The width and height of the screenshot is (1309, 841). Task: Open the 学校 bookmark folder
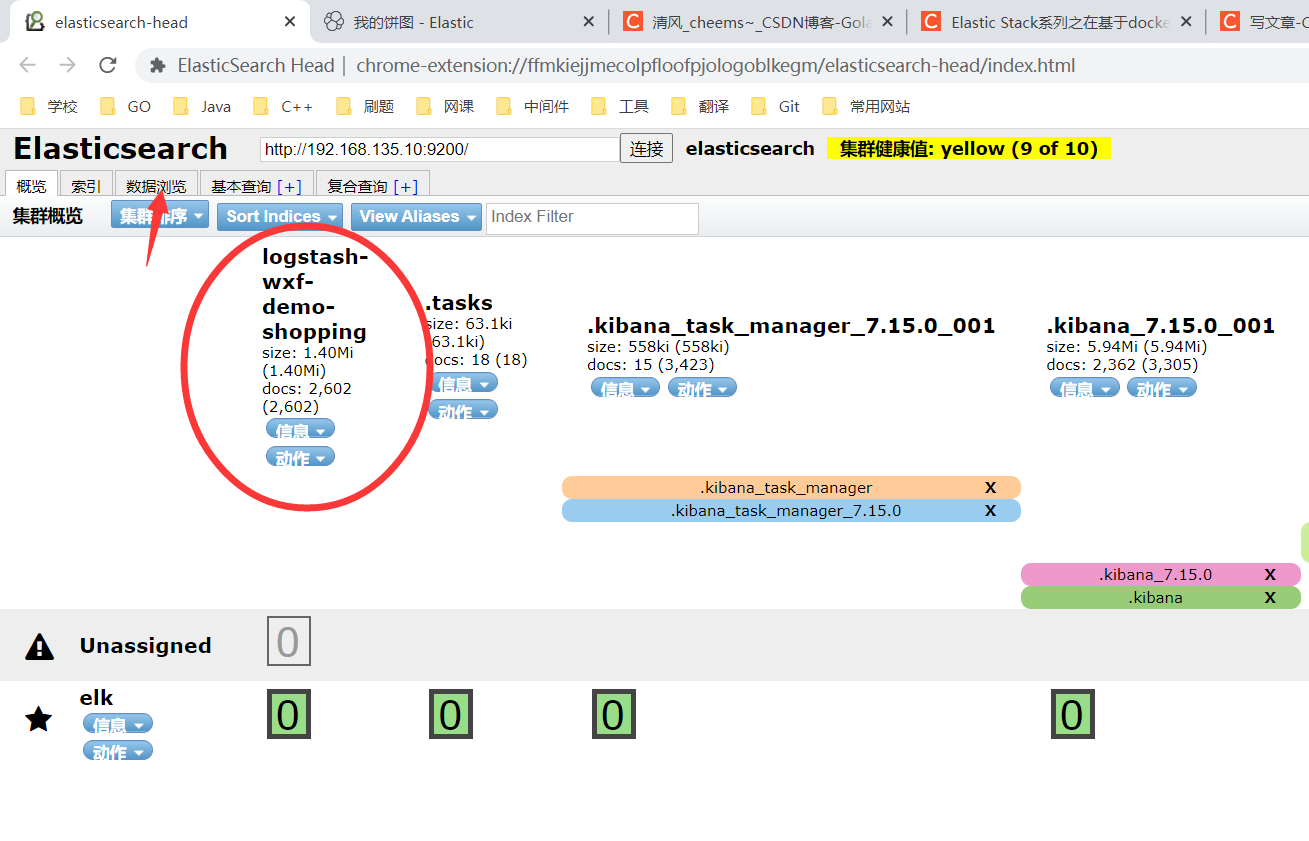pyautogui.click(x=48, y=106)
